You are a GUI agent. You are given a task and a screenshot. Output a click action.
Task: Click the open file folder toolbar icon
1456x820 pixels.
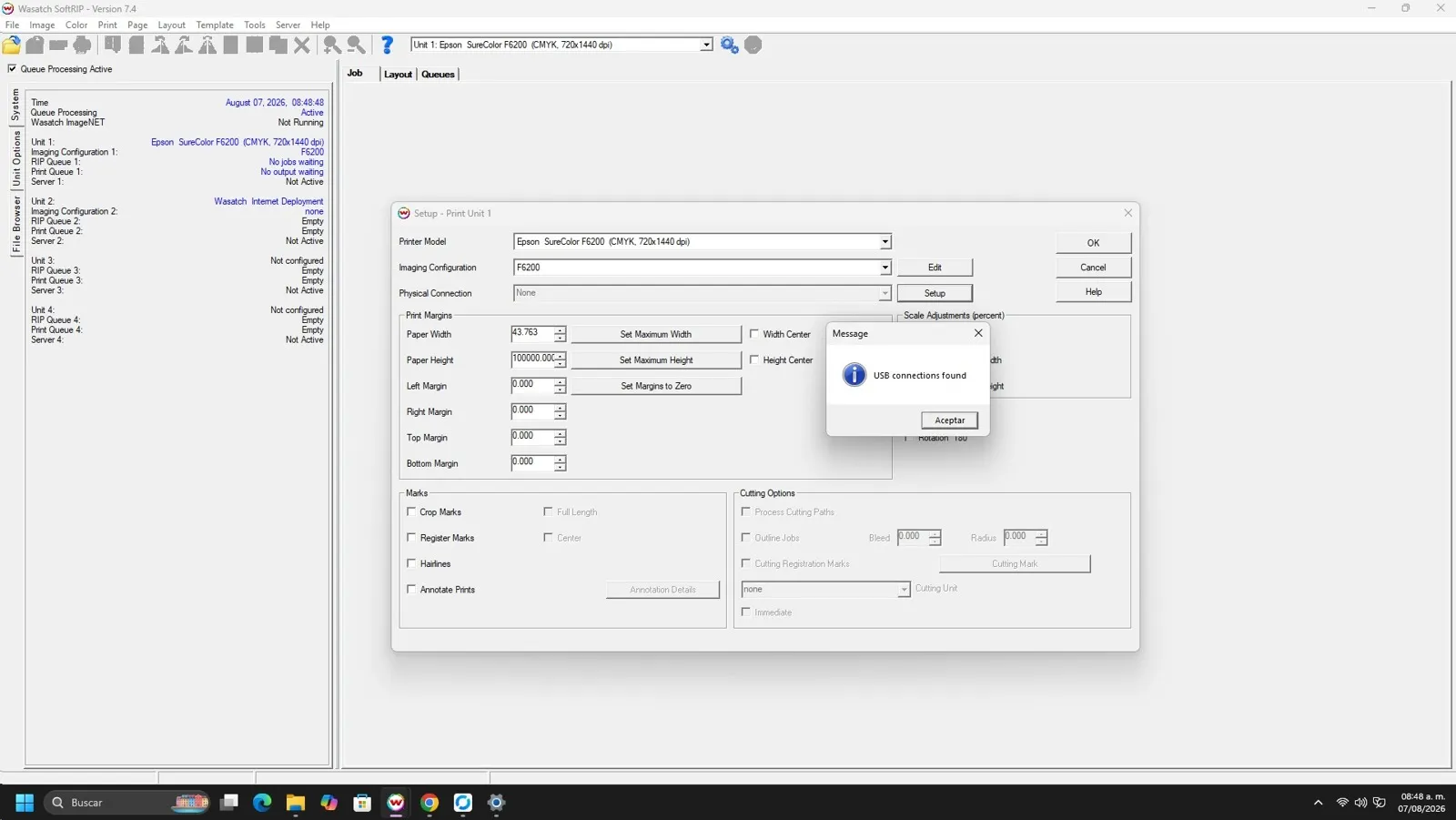(12, 45)
